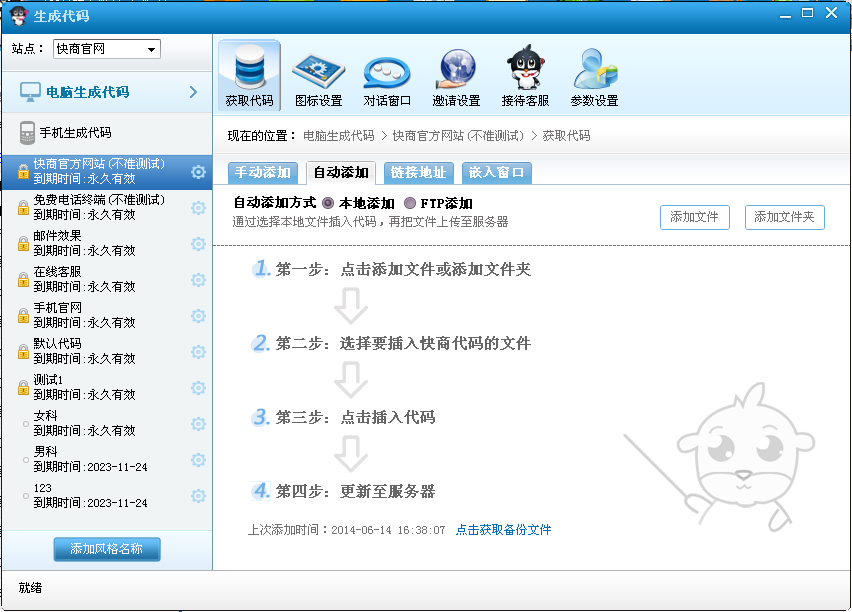Open 邀请设置 globe icon

tap(456, 70)
